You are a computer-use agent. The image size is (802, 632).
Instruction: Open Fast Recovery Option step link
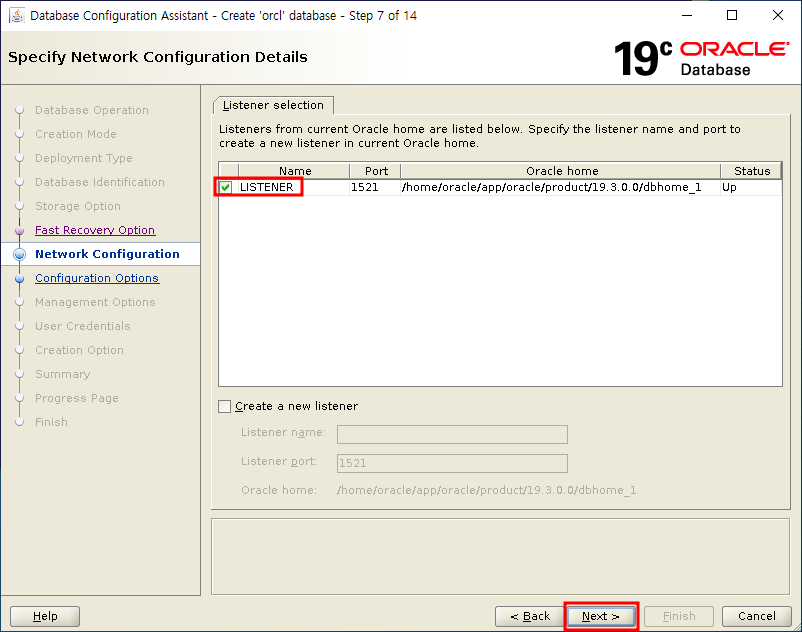95,230
